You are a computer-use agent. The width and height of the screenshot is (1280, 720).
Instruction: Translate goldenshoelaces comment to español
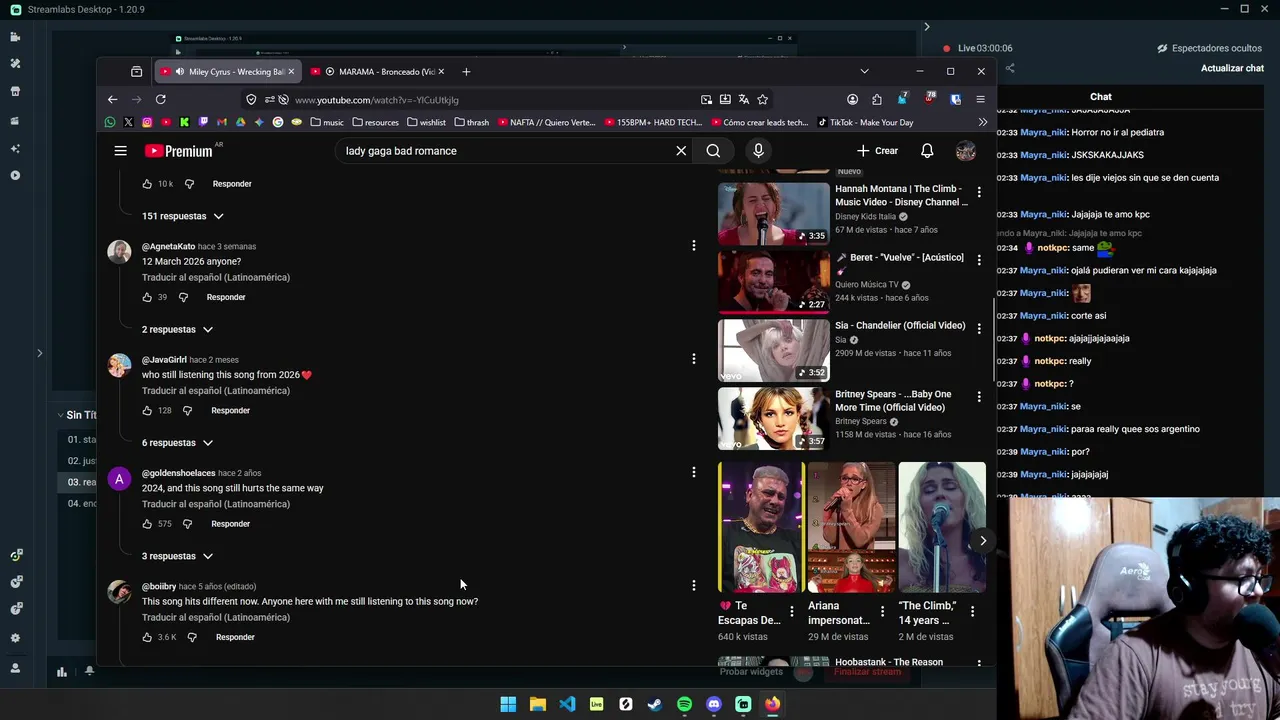click(x=216, y=504)
